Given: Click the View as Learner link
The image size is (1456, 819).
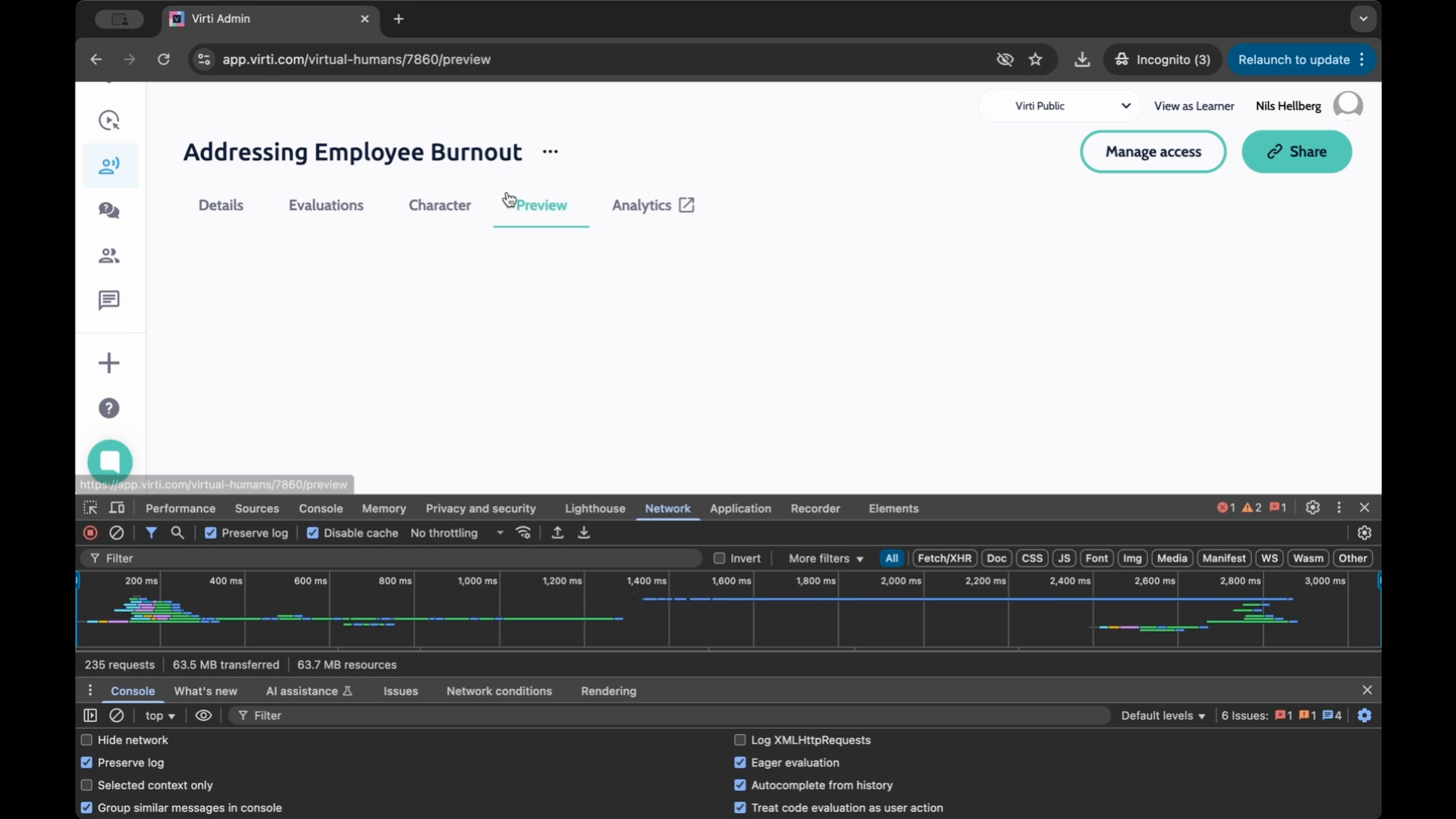Looking at the screenshot, I should 1194,106.
